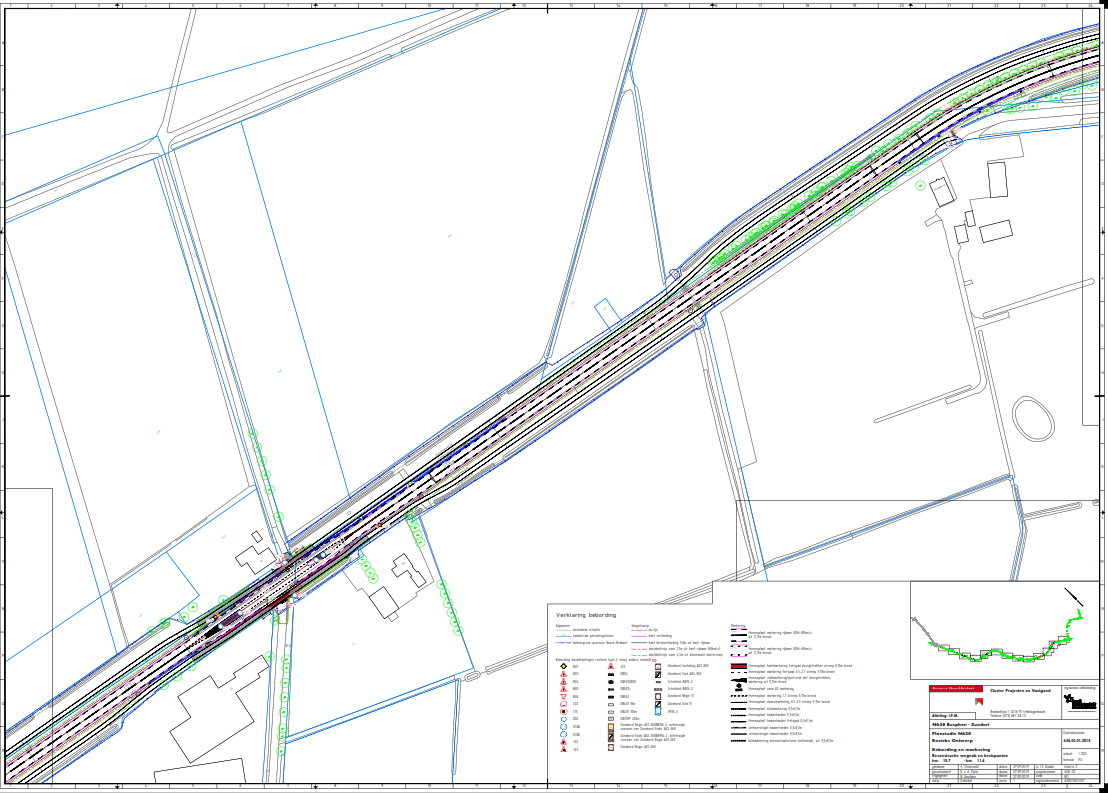Click the north arrow in the overview map
The width and height of the screenshot is (1108, 793).
pos(1075,595)
